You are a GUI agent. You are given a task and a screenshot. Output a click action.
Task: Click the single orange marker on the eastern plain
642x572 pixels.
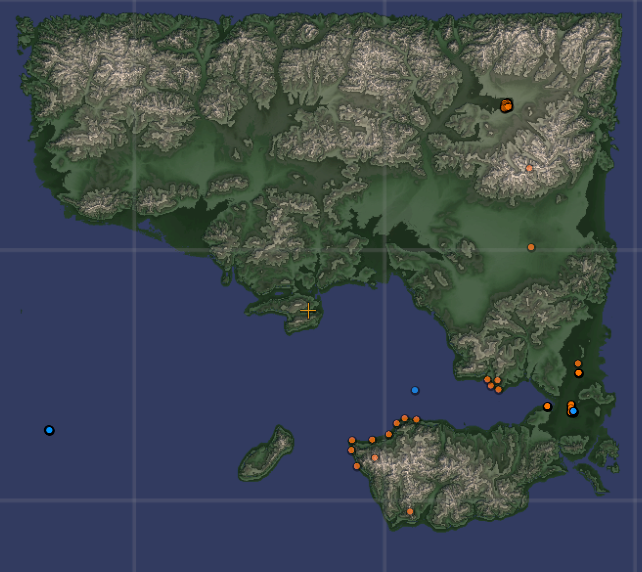(x=531, y=247)
